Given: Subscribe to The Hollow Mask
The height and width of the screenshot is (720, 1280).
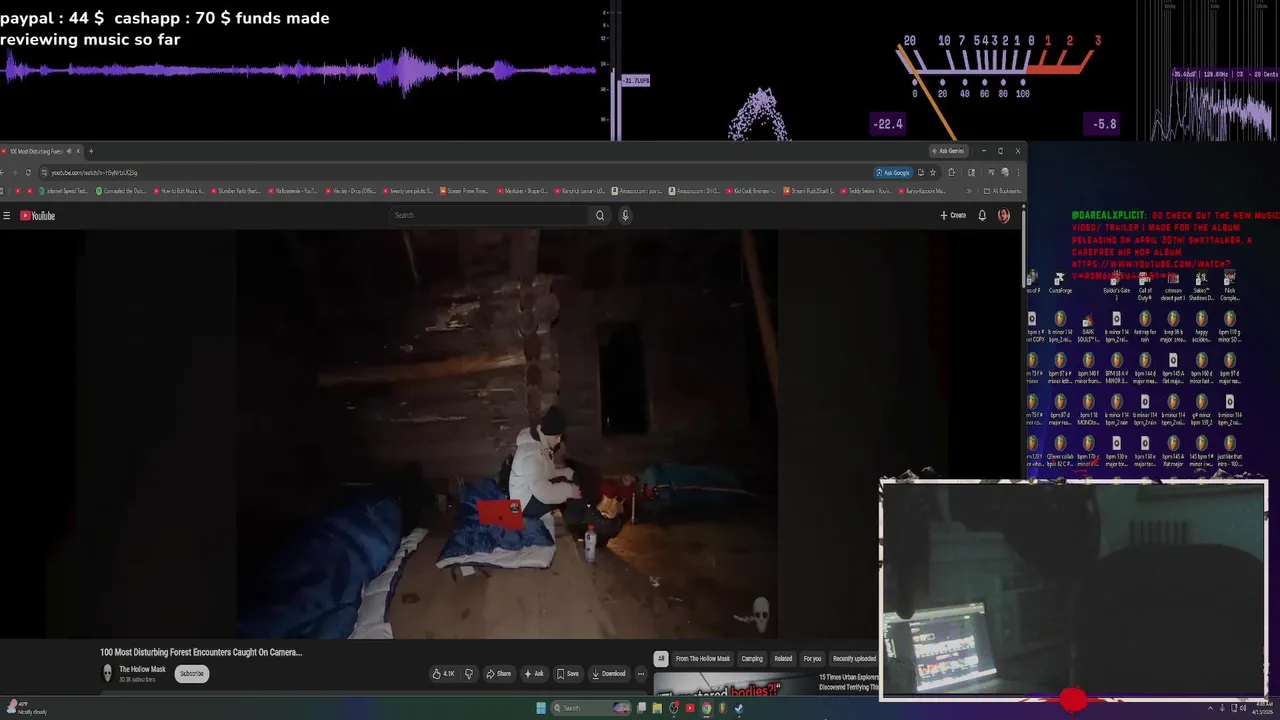Looking at the screenshot, I should [192, 673].
